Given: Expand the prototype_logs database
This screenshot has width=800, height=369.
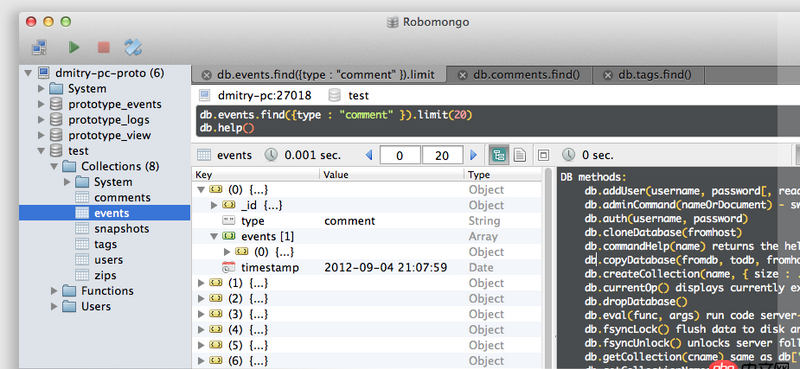Looking at the screenshot, I should tap(41, 120).
